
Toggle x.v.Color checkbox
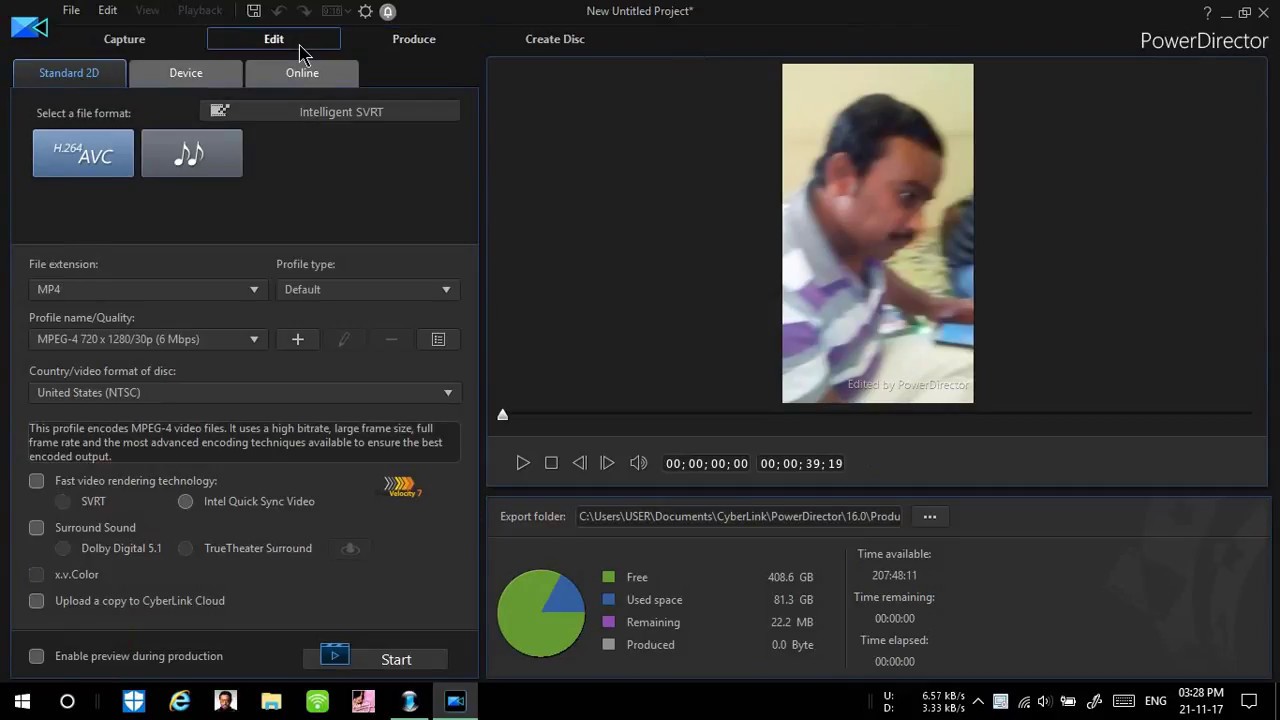pyautogui.click(x=37, y=574)
